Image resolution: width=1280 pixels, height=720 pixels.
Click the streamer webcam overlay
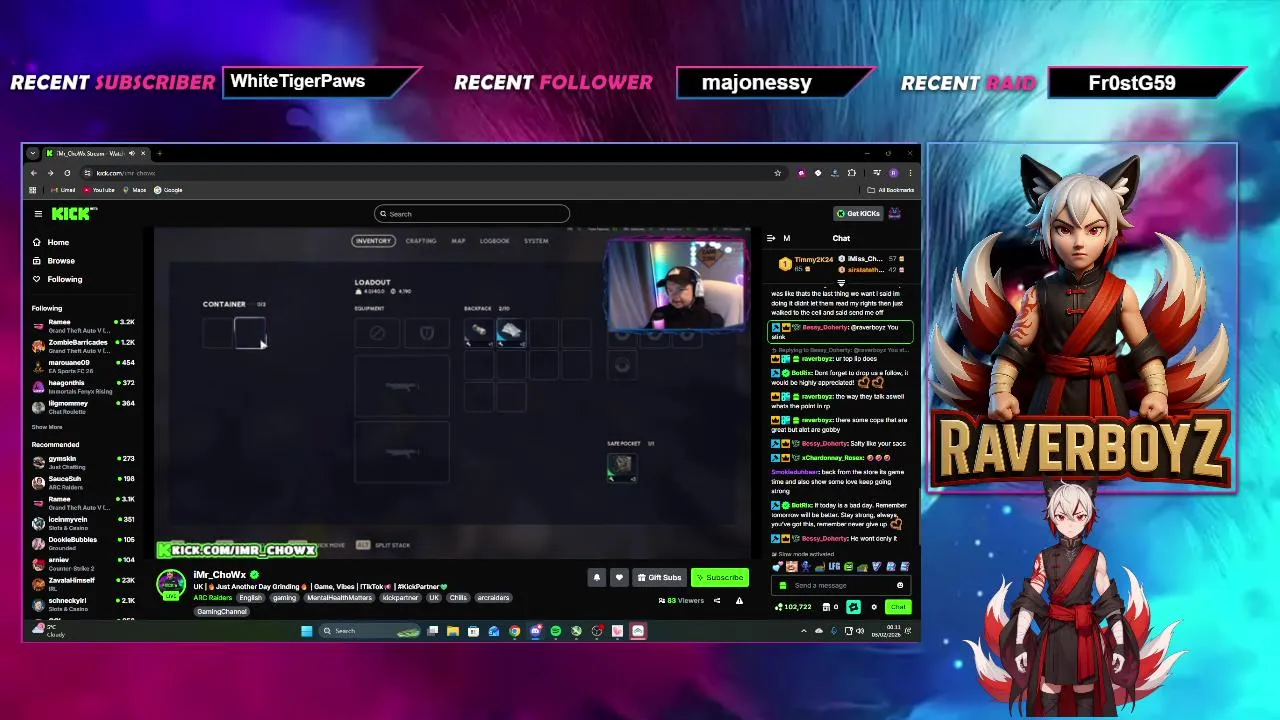[x=676, y=285]
